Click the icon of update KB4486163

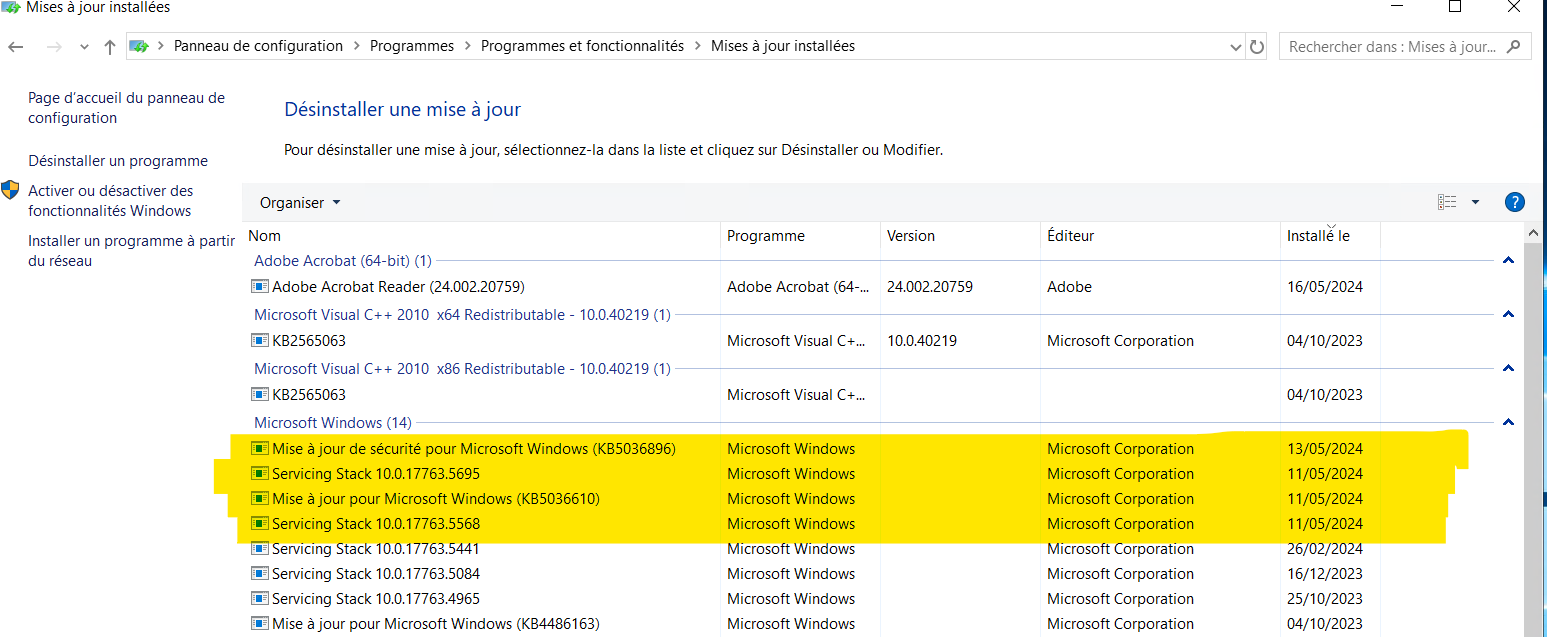[x=260, y=624]
